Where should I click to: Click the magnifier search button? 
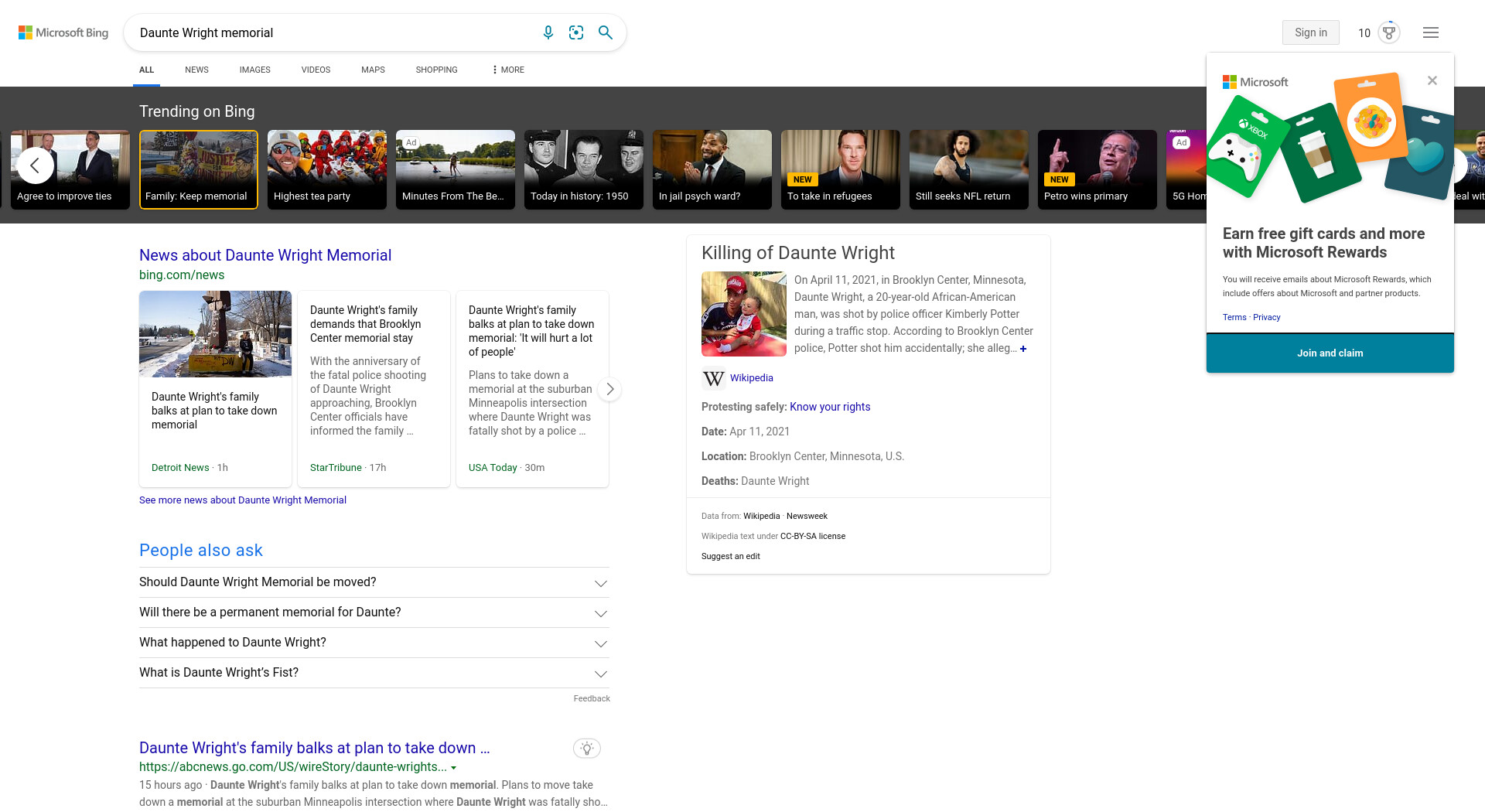click(606, 32)
